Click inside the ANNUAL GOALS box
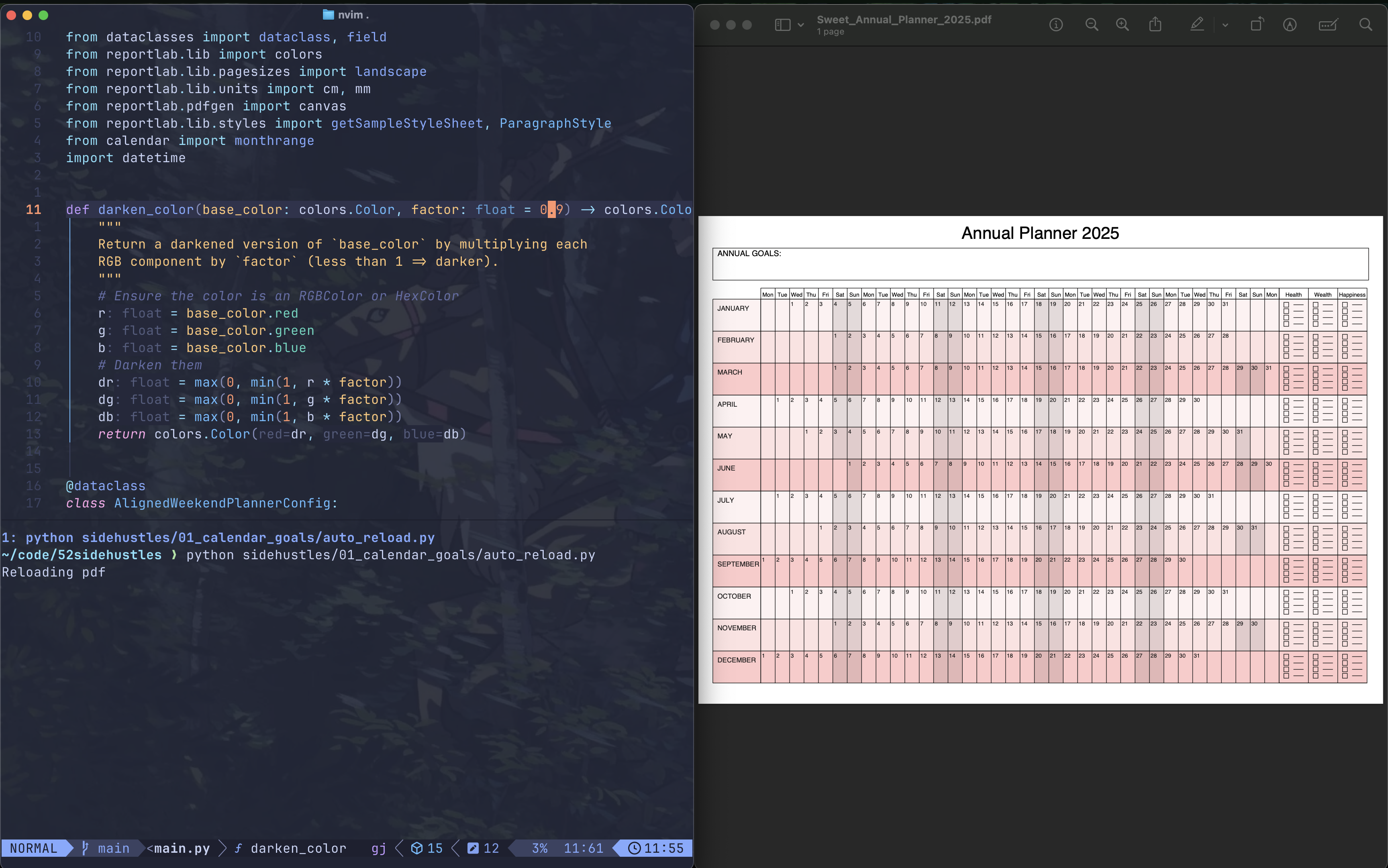The width and height of the screenshot is (1388, 868). [x=1040, y=264]
